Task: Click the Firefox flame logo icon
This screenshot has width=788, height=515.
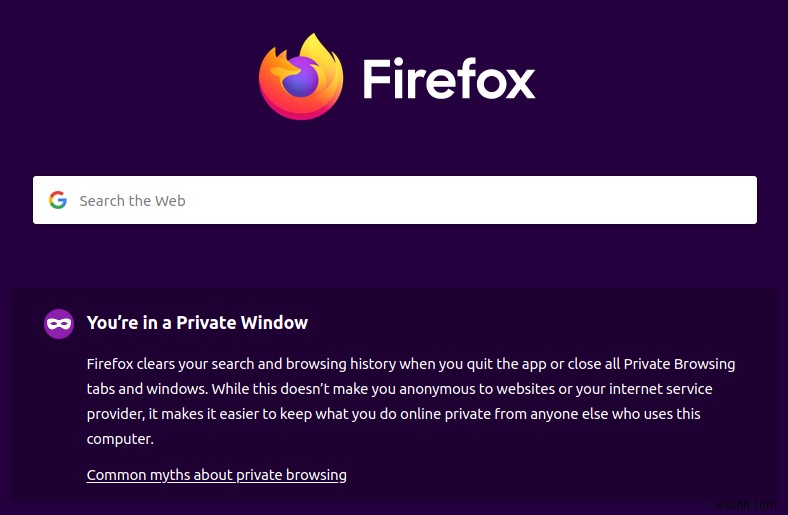Action: (x=301, y=76)
